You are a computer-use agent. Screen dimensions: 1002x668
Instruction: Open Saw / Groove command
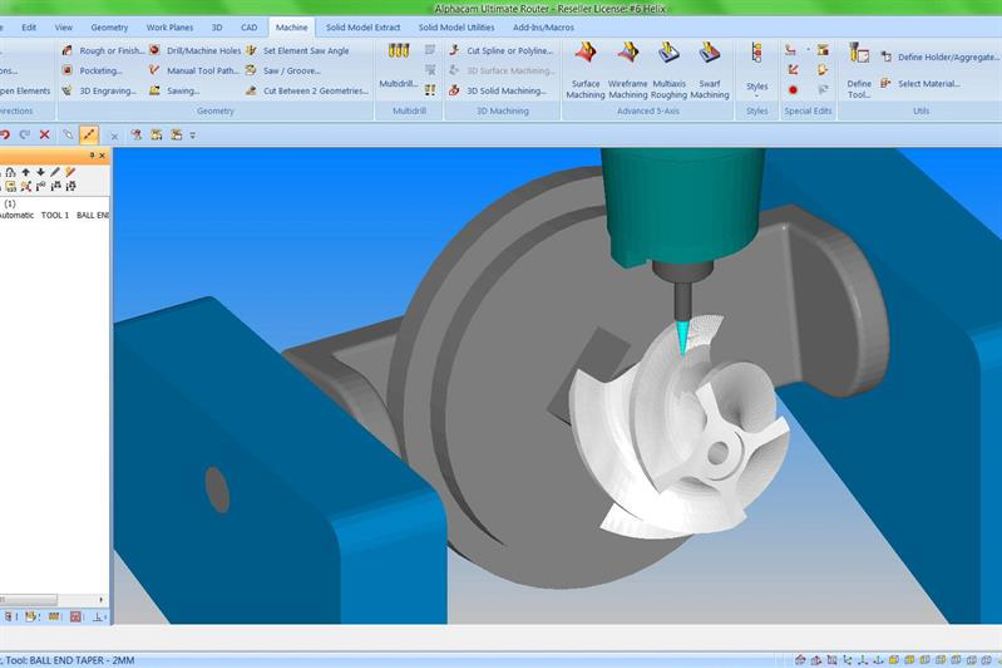tap(283, 71)
